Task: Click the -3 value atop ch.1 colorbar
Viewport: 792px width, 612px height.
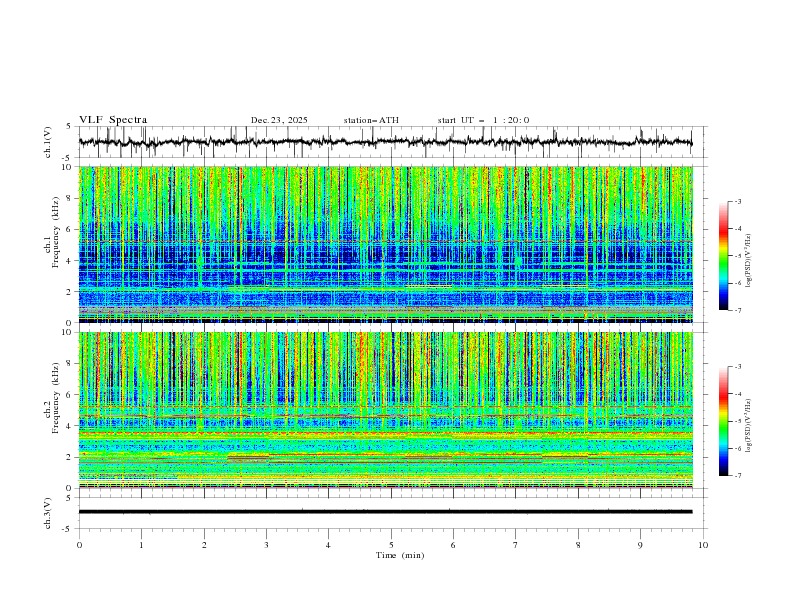Action: 737,202
